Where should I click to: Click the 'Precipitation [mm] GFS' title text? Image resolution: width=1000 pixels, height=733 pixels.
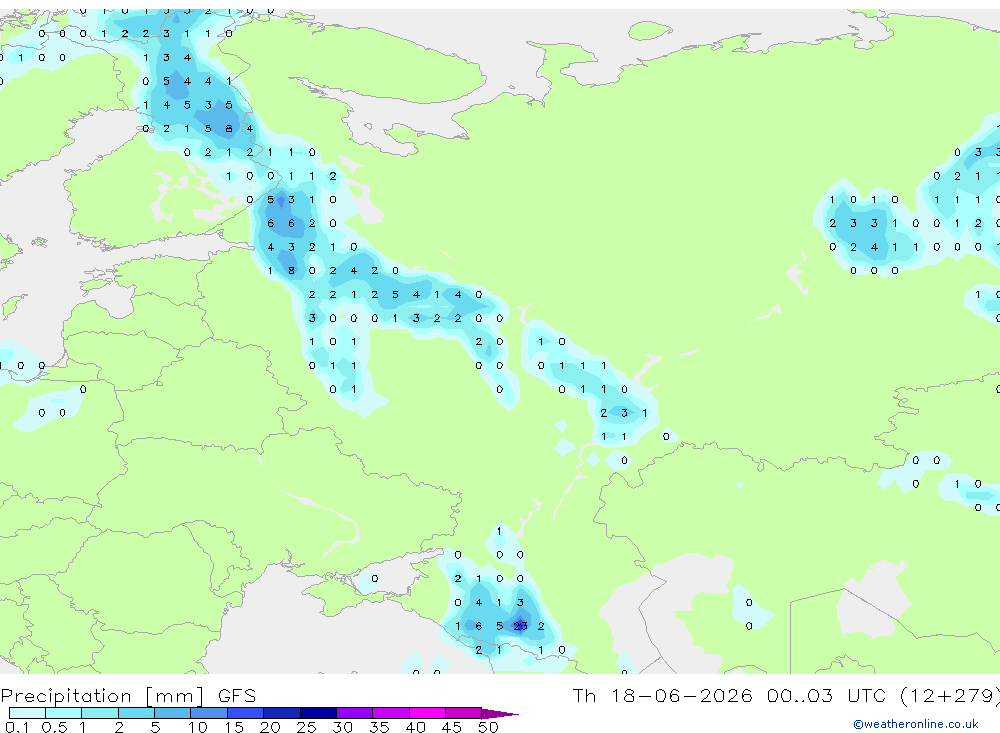pos(128,695)
